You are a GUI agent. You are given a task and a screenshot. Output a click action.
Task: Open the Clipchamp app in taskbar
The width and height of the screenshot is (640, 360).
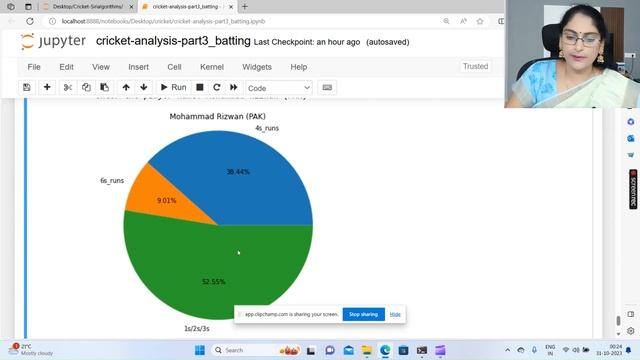[440, 350]
